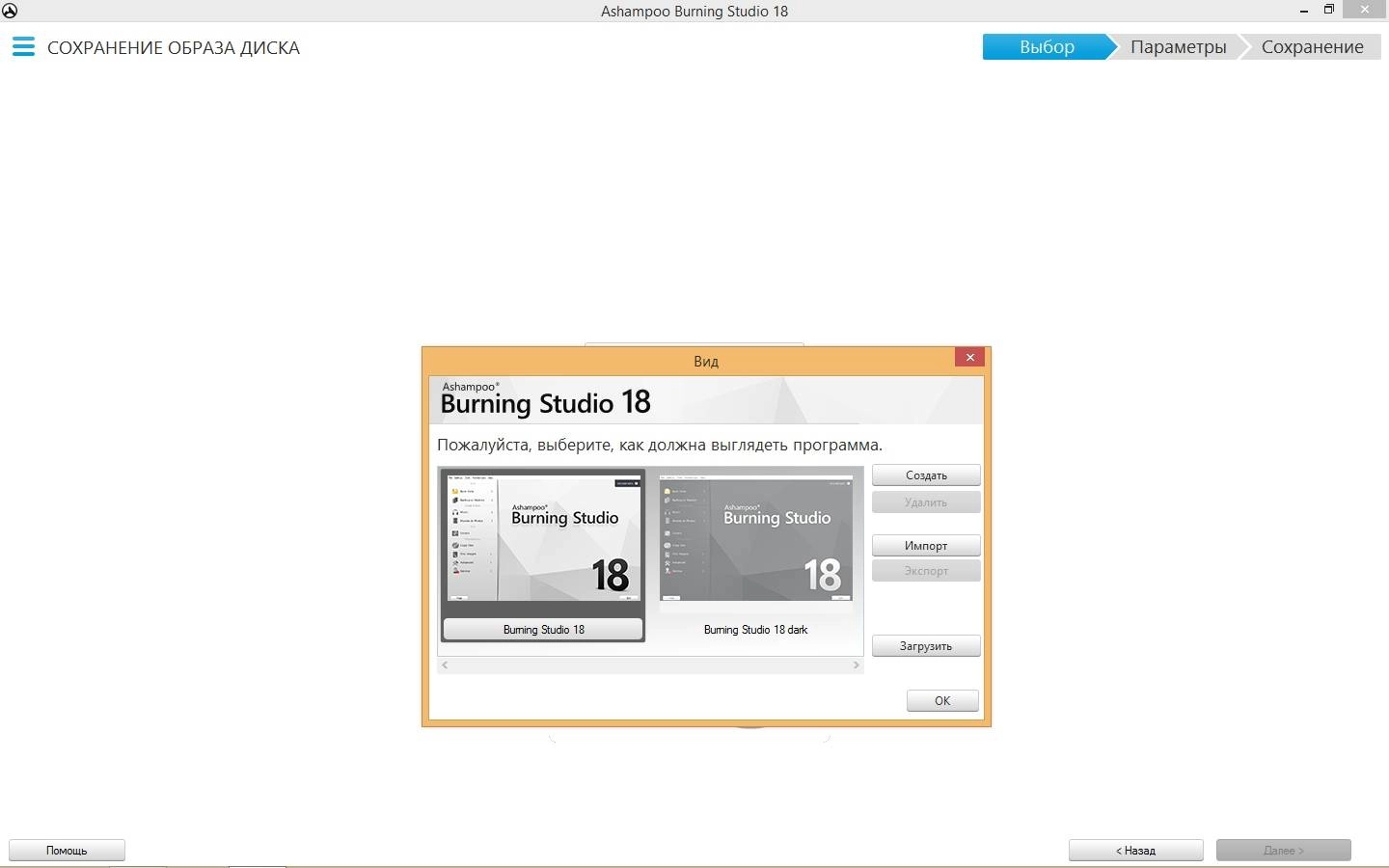The height and width of the screenshot is (868, 1389).
Task: Go to the Сохранение step tab
Action: click(x=1312, y=46)
